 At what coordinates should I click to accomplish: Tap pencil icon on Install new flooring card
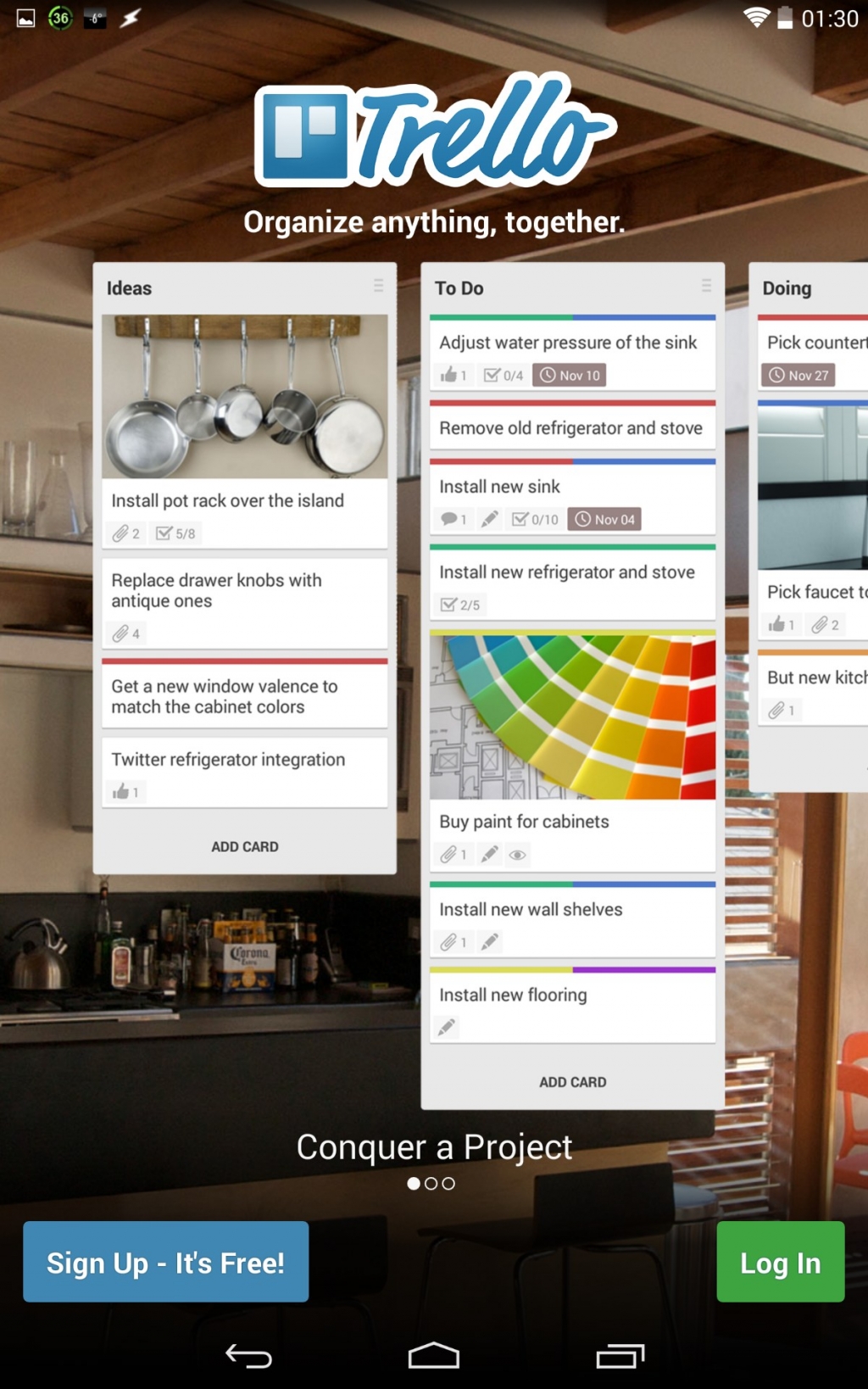(447, 1027)
